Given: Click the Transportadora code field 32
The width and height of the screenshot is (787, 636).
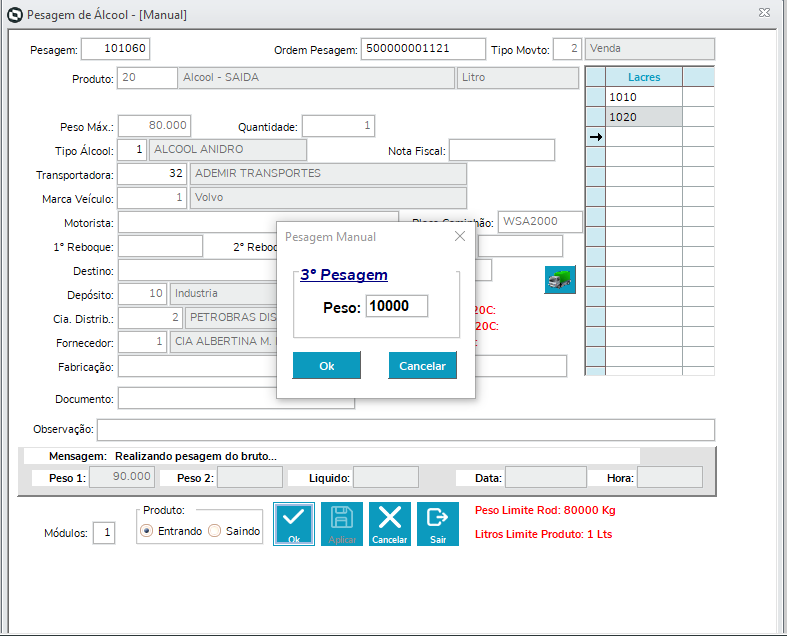Looking at the screenshot, I should 152,174.
